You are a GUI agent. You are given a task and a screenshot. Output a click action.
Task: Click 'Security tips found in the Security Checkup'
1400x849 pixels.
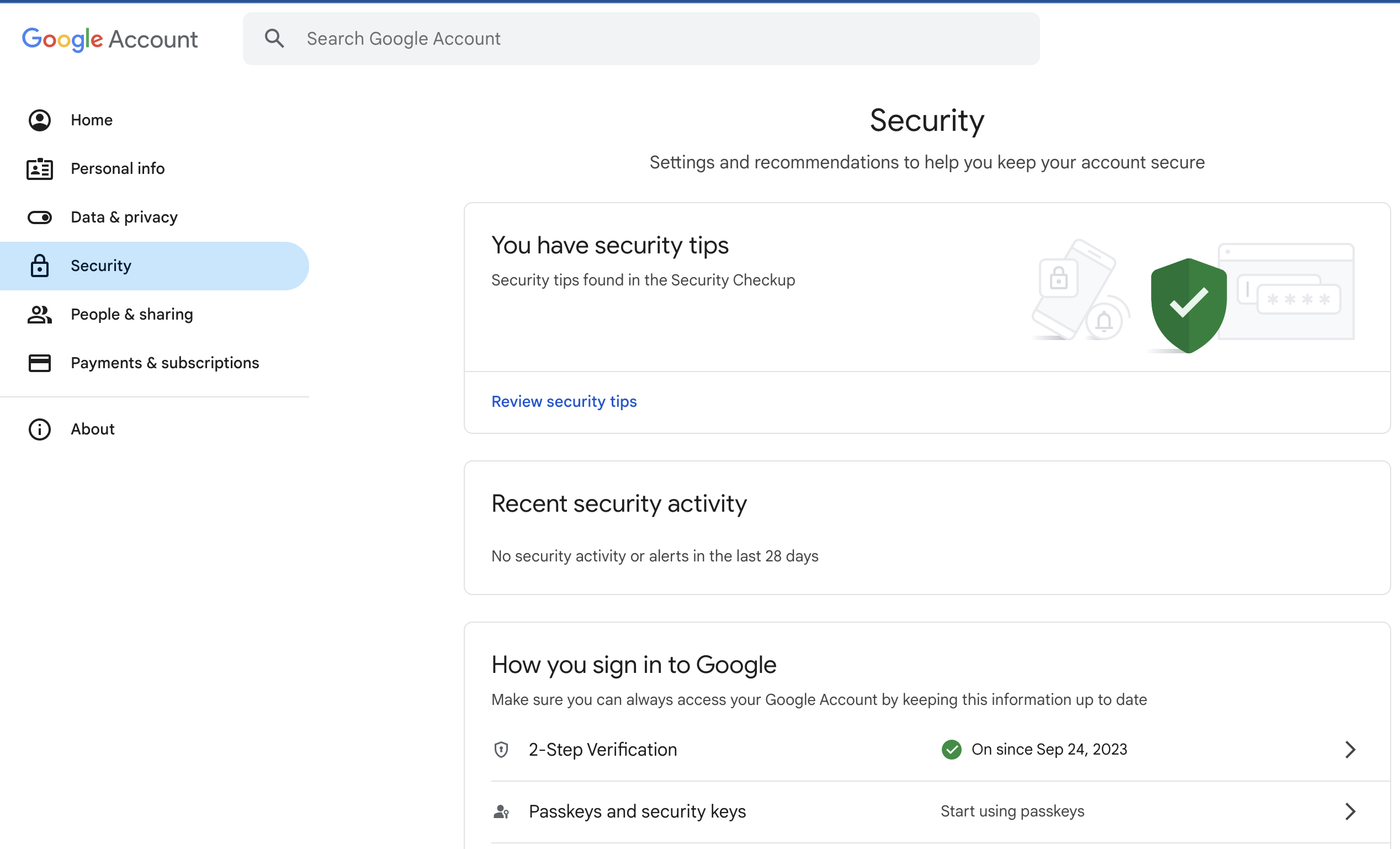(x=643, y=280)
